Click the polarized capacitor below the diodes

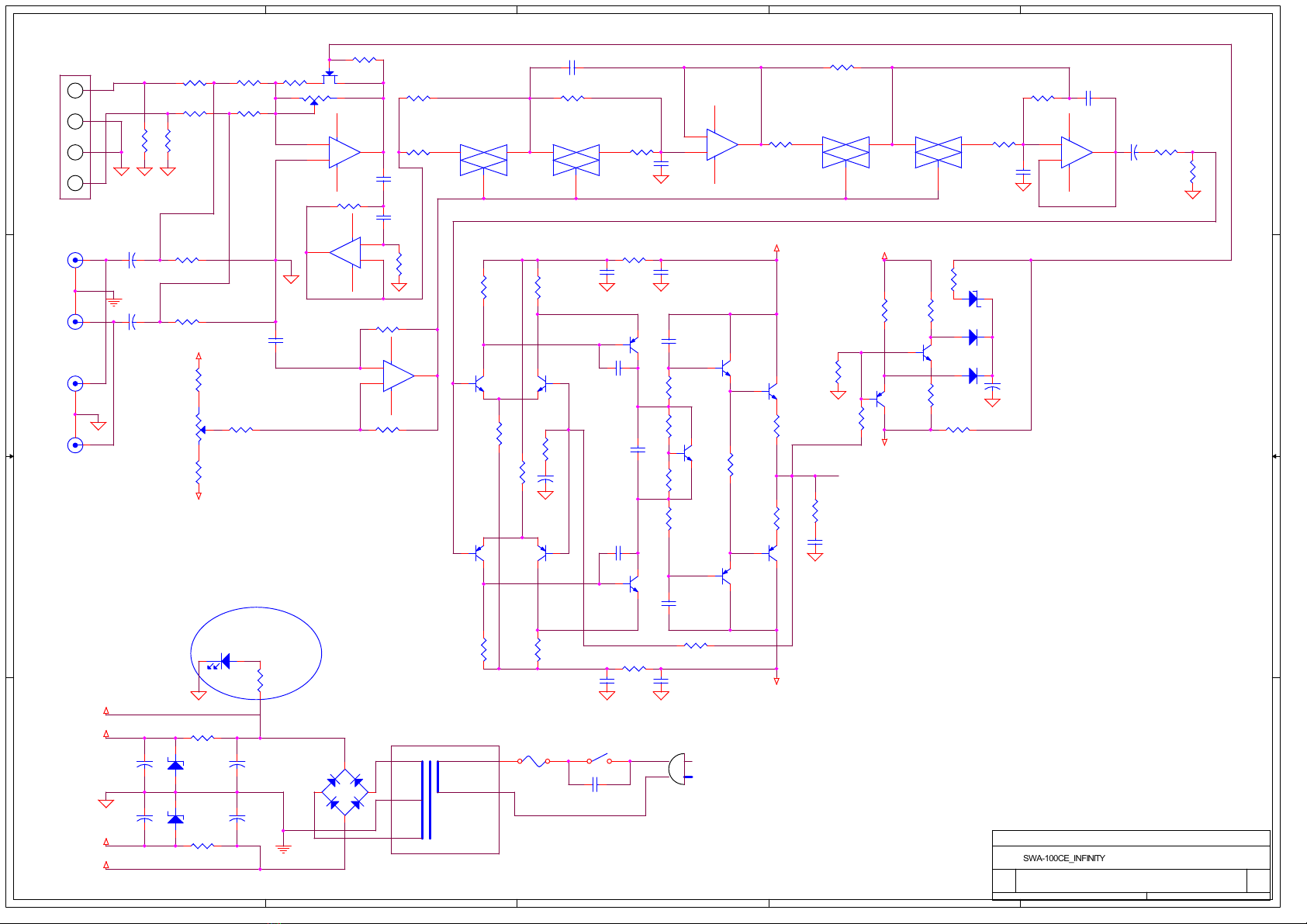tap(992, 385)
